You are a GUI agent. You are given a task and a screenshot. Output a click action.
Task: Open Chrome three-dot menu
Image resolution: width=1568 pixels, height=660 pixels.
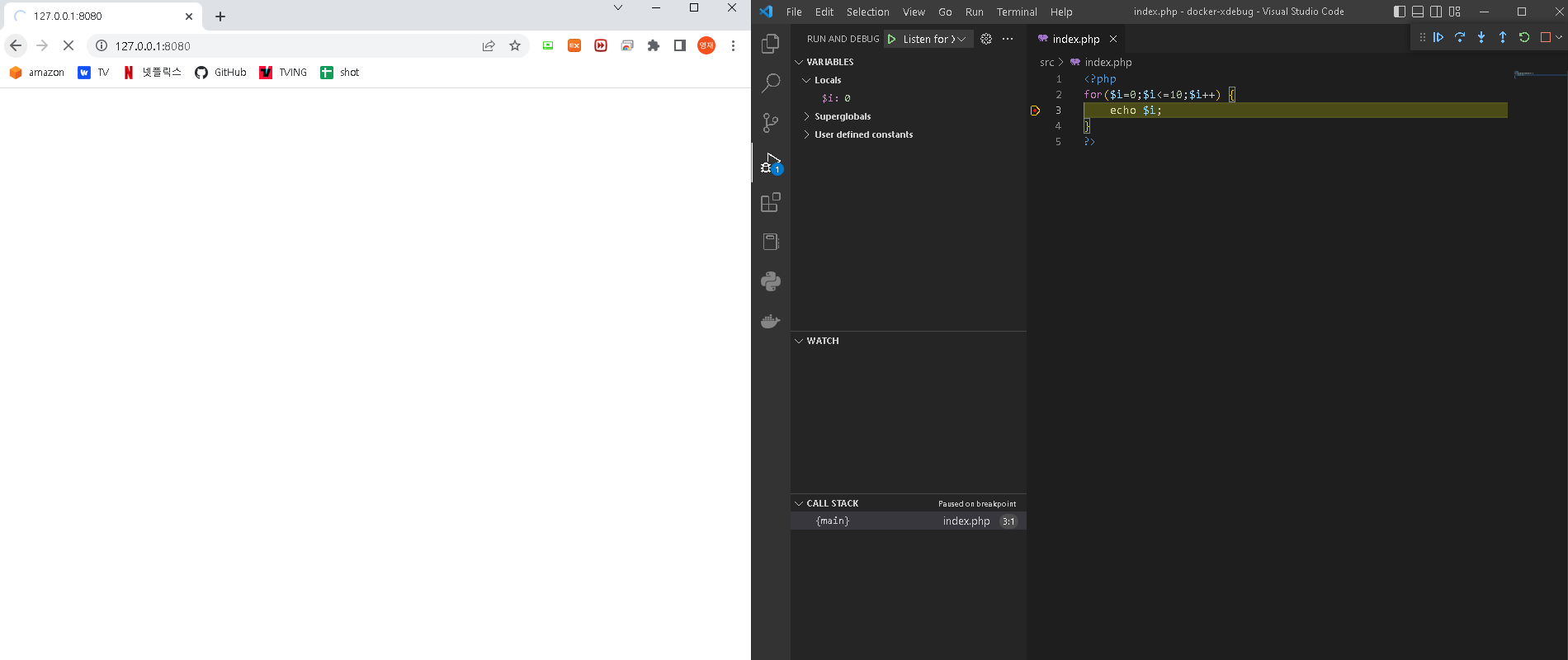(x=733, y=46)
